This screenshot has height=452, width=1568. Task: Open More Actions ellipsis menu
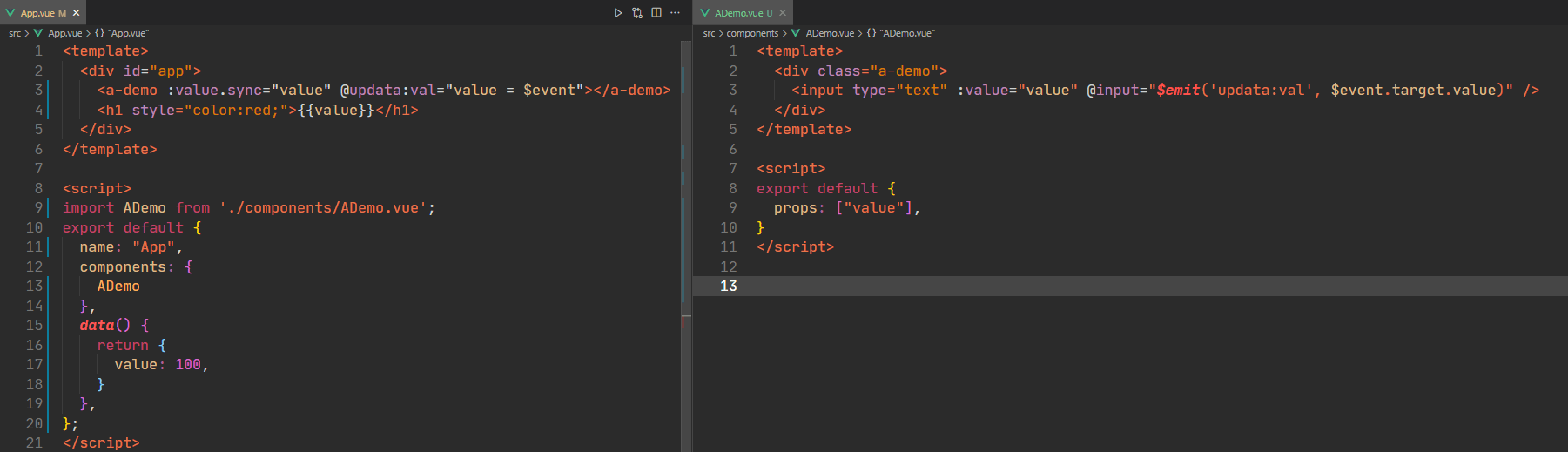click(676, 12)
